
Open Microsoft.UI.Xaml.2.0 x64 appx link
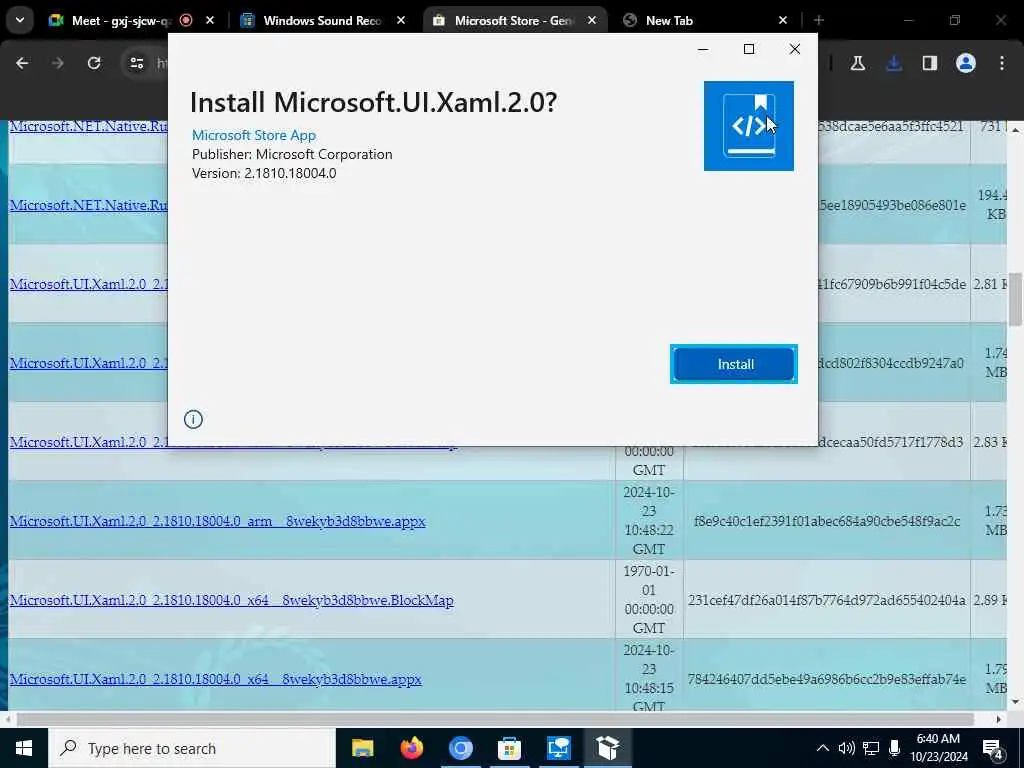point(216,679)
